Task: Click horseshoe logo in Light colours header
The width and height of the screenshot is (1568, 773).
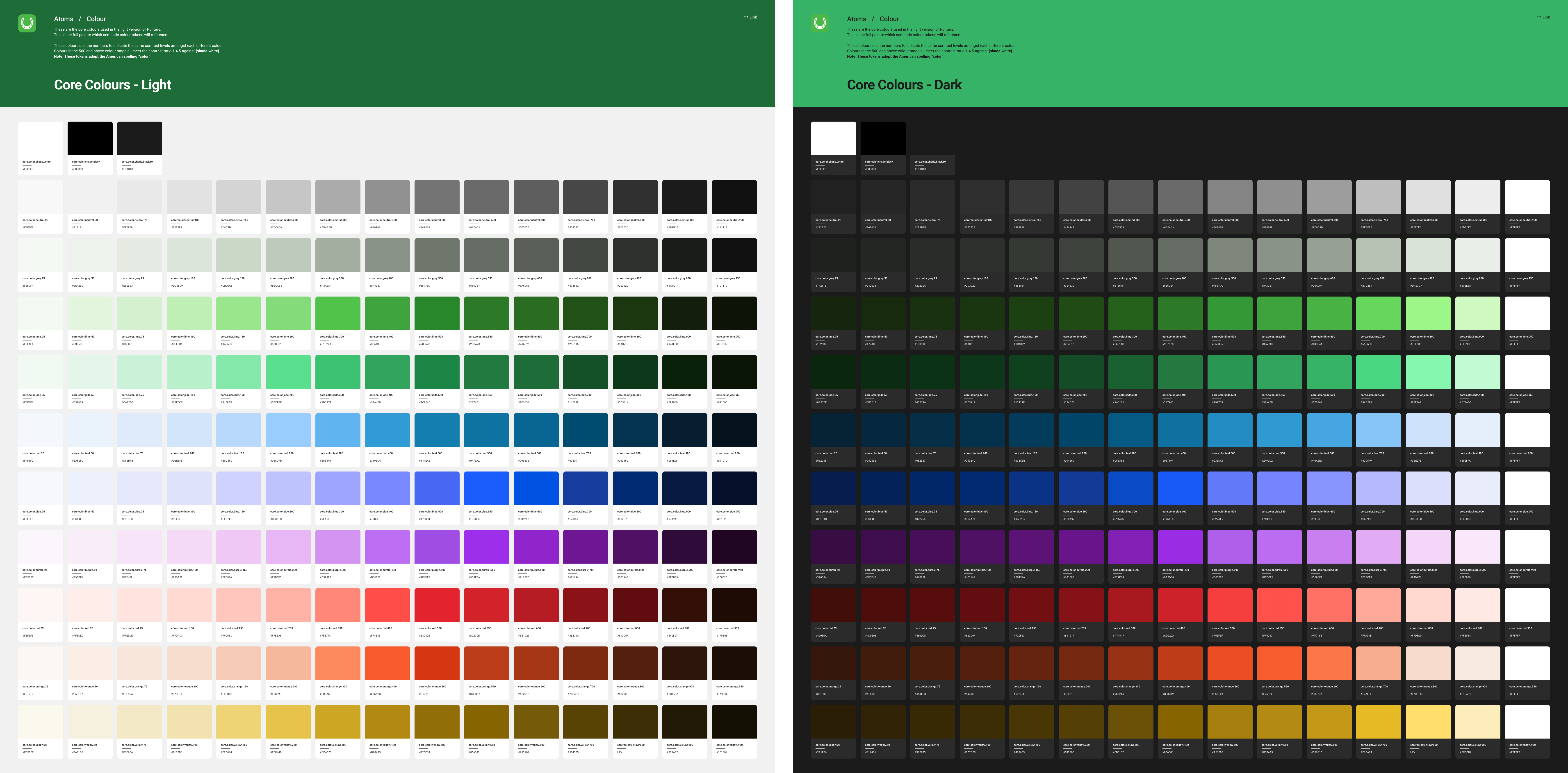Action: pyautogui.click(x=27, y=24)
